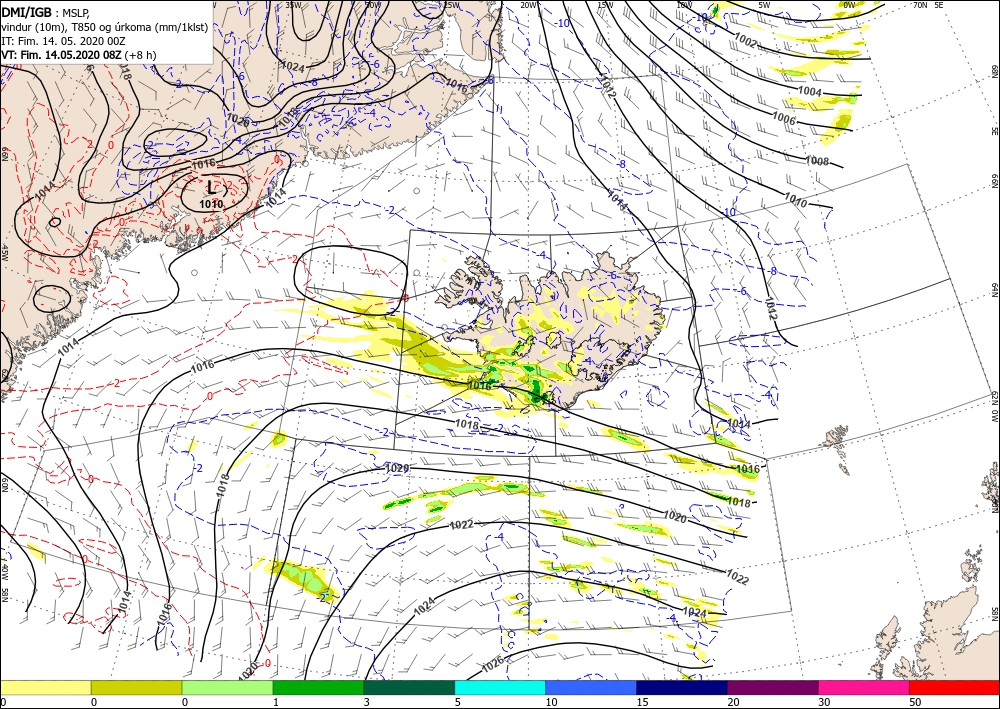The image size is (1000, 709).
Task: Click the legend scale value 20
Action: pyautogui.click(x=733, y=702)
